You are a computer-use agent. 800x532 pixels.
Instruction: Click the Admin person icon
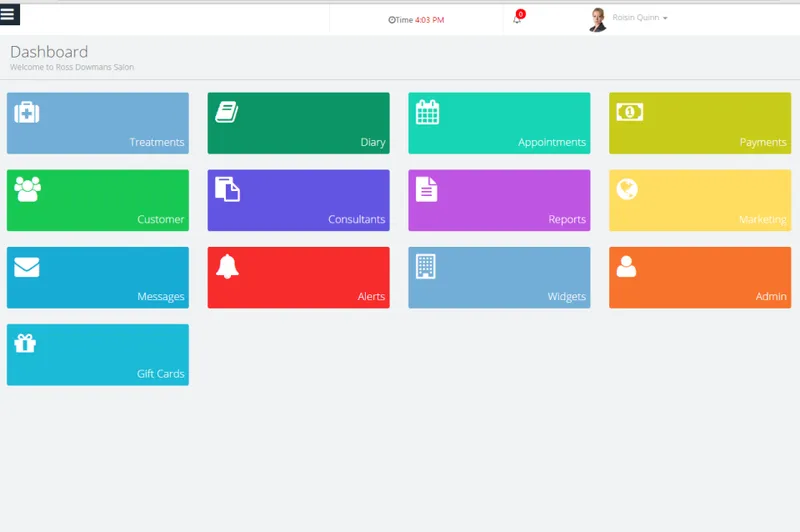point(626,266)
